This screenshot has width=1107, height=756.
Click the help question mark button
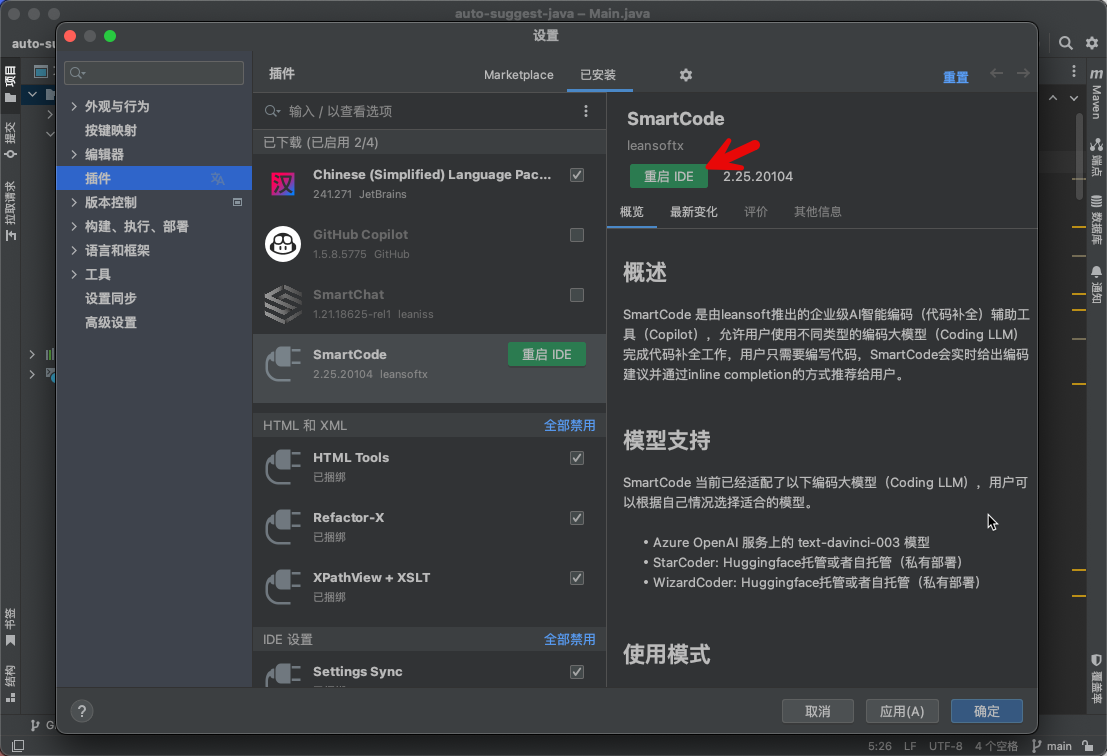click(82, 711)
